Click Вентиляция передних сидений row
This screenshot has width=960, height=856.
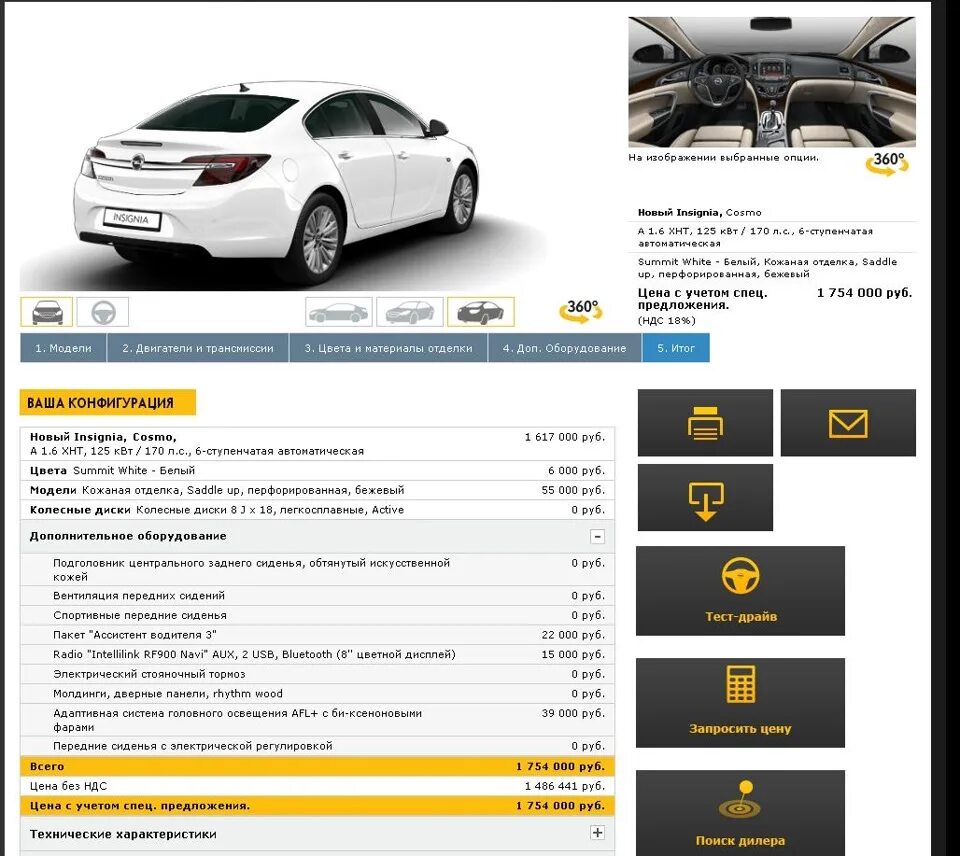317,595
